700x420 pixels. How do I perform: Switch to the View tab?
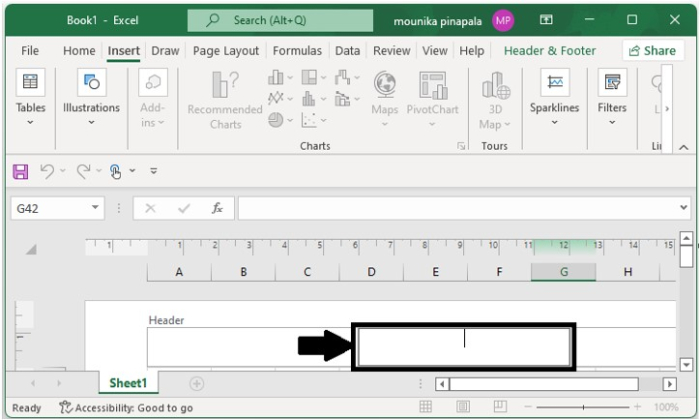[x=435, y=50]
